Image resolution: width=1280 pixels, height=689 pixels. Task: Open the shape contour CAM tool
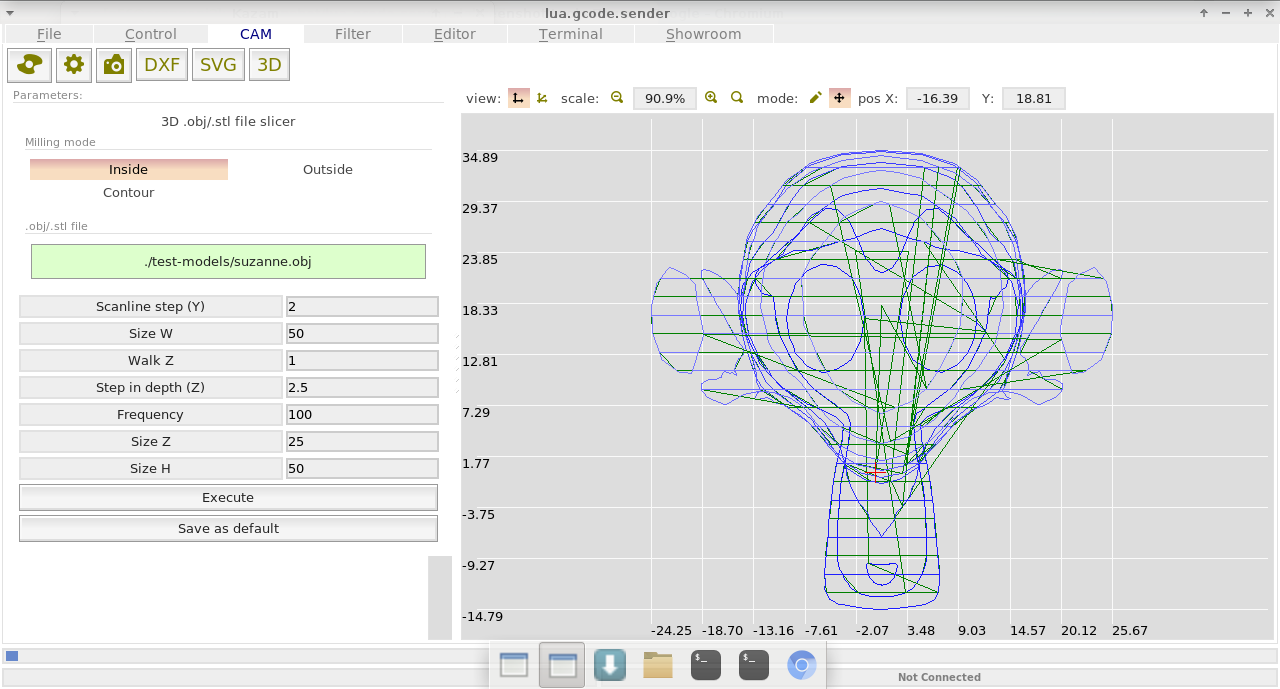pos(30,65)
